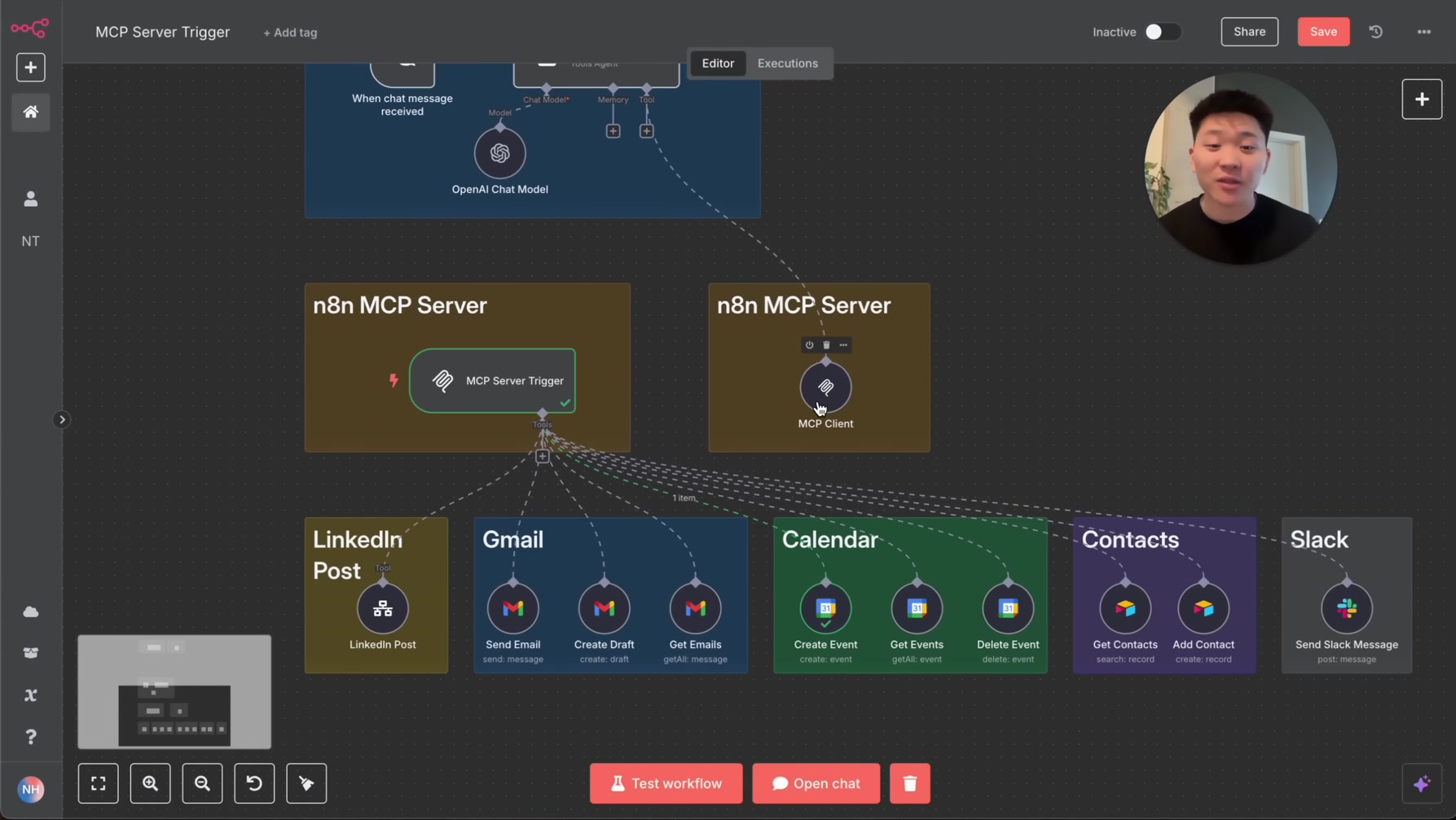Click the canvas minimap thumbnail
Screen dimensions: 1456x820
174,692
